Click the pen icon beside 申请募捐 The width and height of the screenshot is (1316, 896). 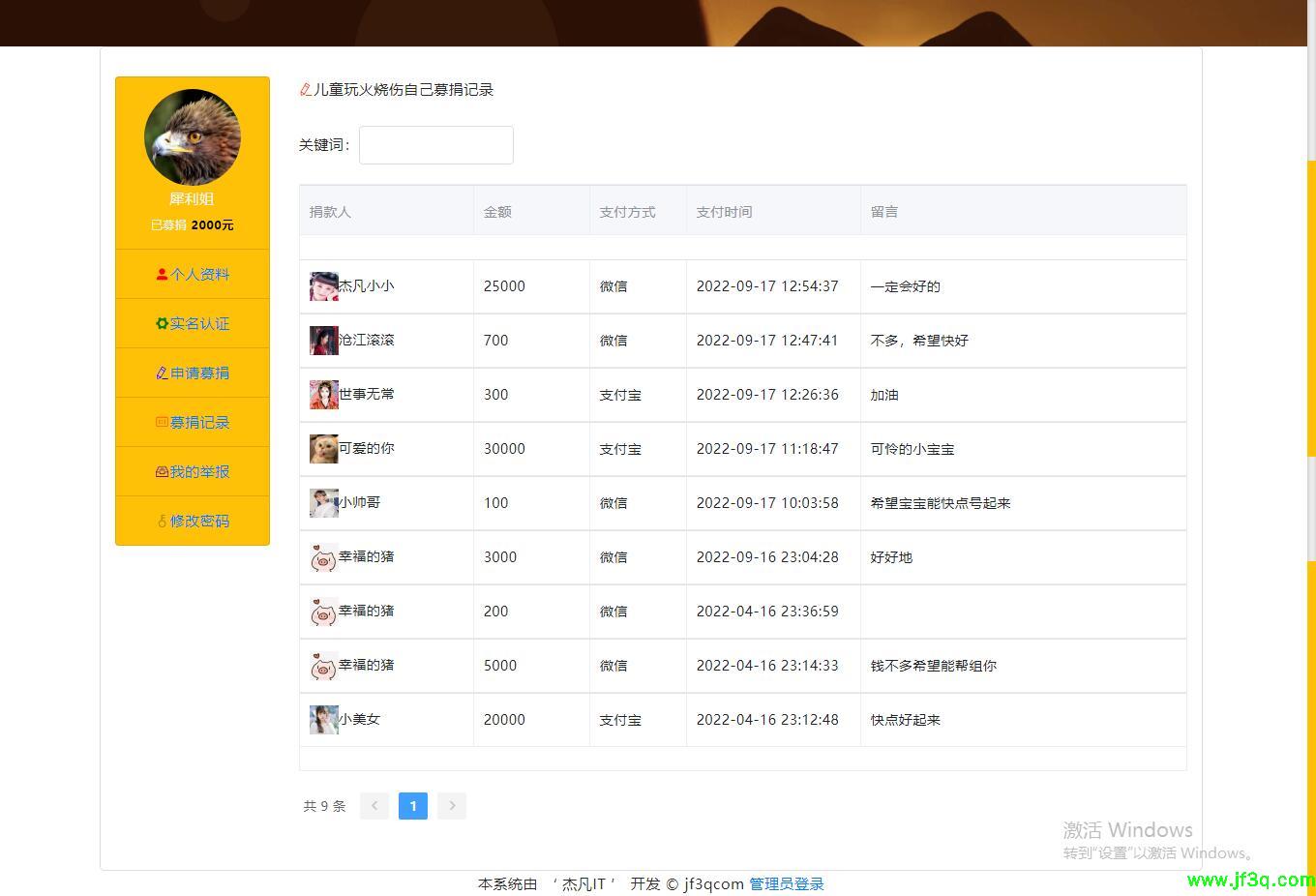[x=162, y=373]
